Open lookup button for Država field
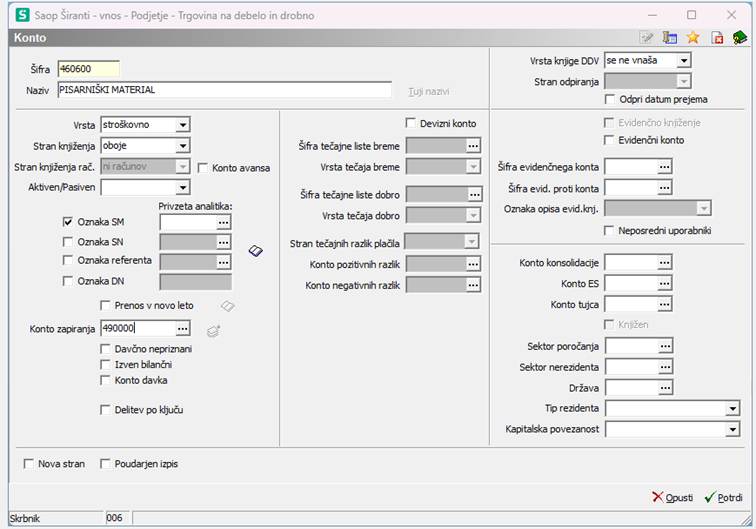Screen dimensions: 756x529 click(x=665, y=388)
